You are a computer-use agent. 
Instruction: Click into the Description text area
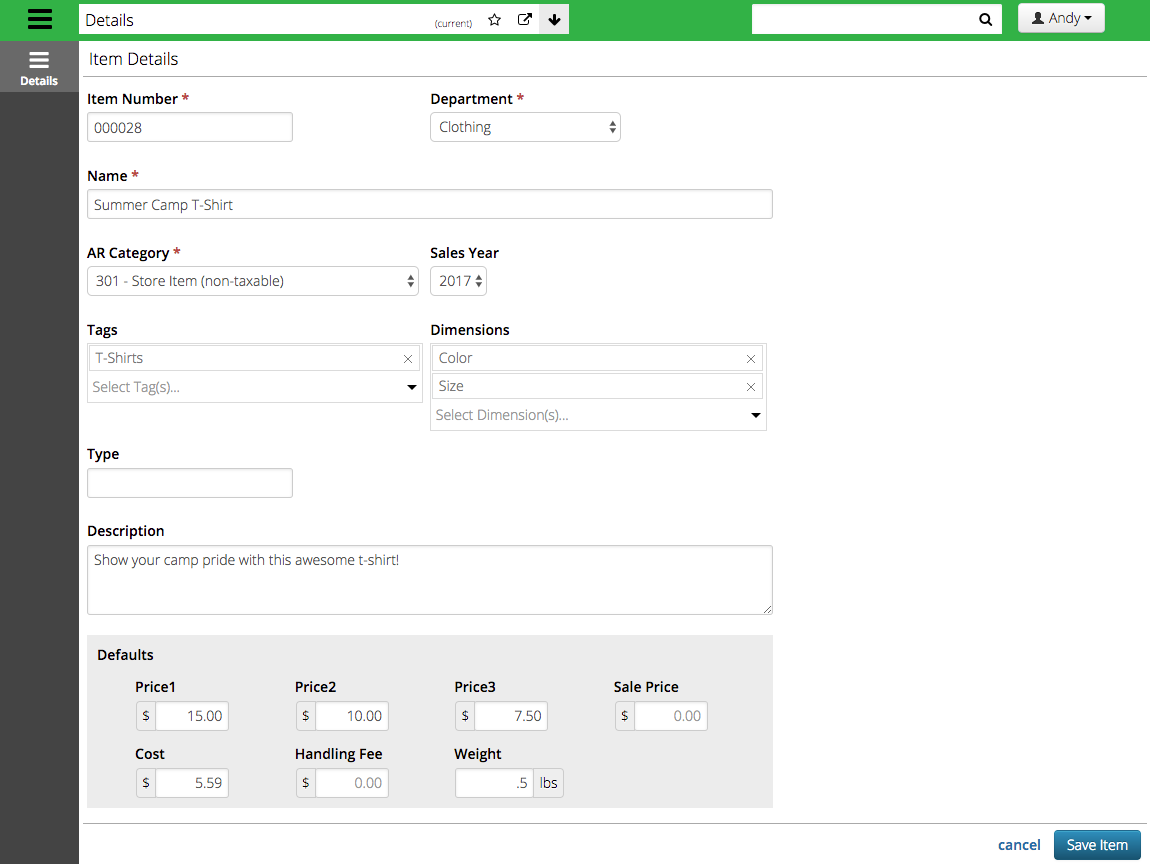pos(430,580)
